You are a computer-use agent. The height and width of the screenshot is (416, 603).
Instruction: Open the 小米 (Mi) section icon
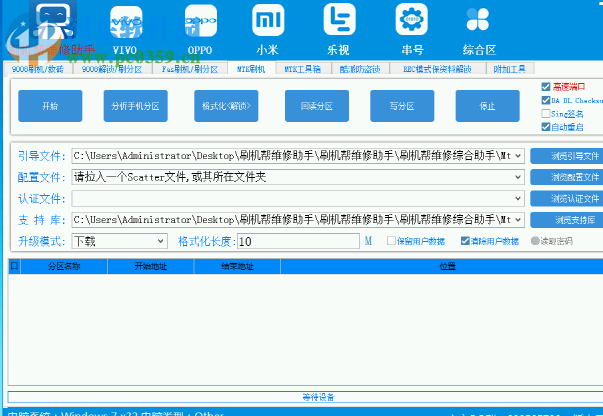pos(268,20)
